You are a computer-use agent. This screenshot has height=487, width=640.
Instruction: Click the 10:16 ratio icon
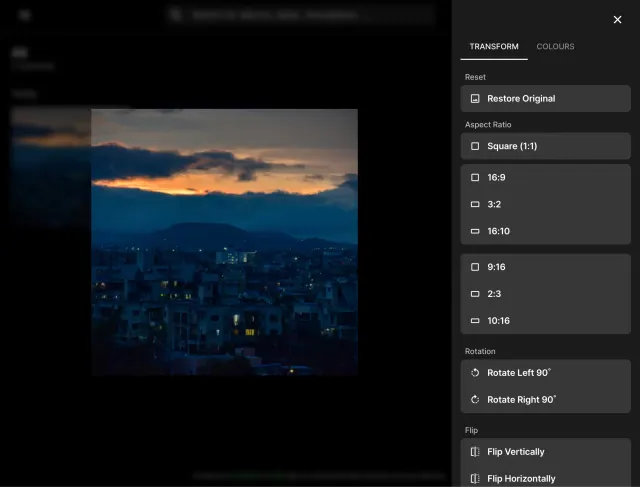[475, 320]
